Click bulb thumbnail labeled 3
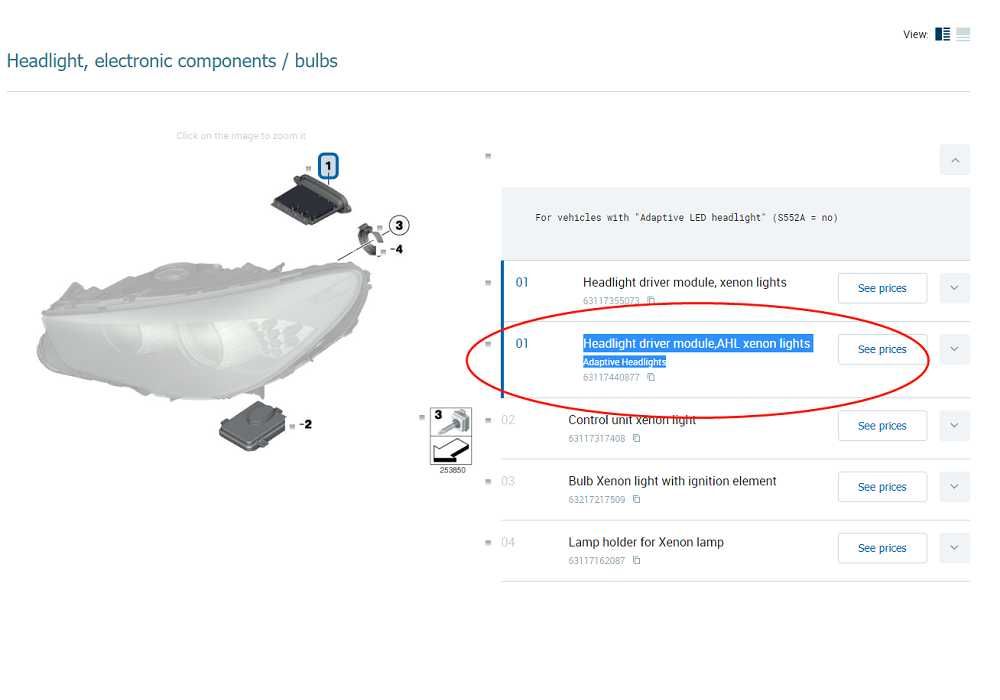The width and height of the screenshot is (1000, 700). pos(451,436)
